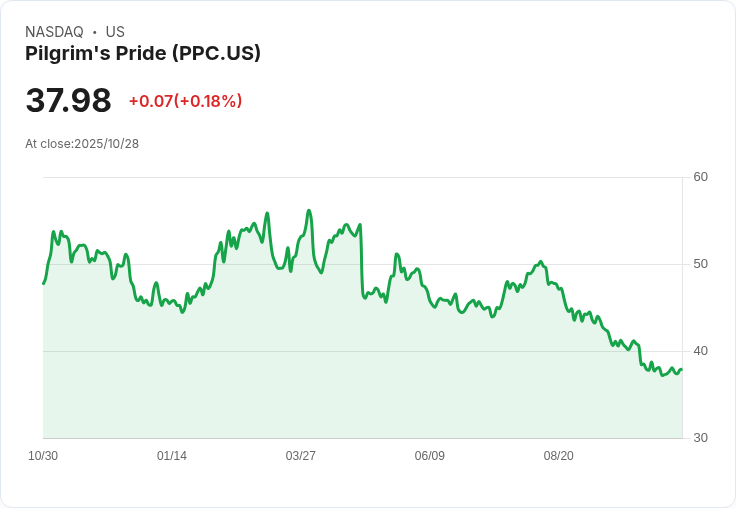Click the +0.07(+0.18%) price change

click(x=185, y=101)
